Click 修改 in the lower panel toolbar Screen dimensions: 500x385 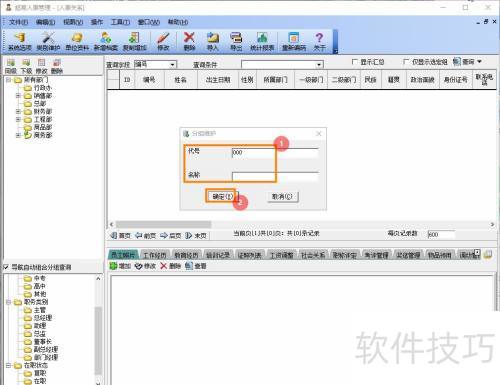pyautogui.click(x=146, y=266)
